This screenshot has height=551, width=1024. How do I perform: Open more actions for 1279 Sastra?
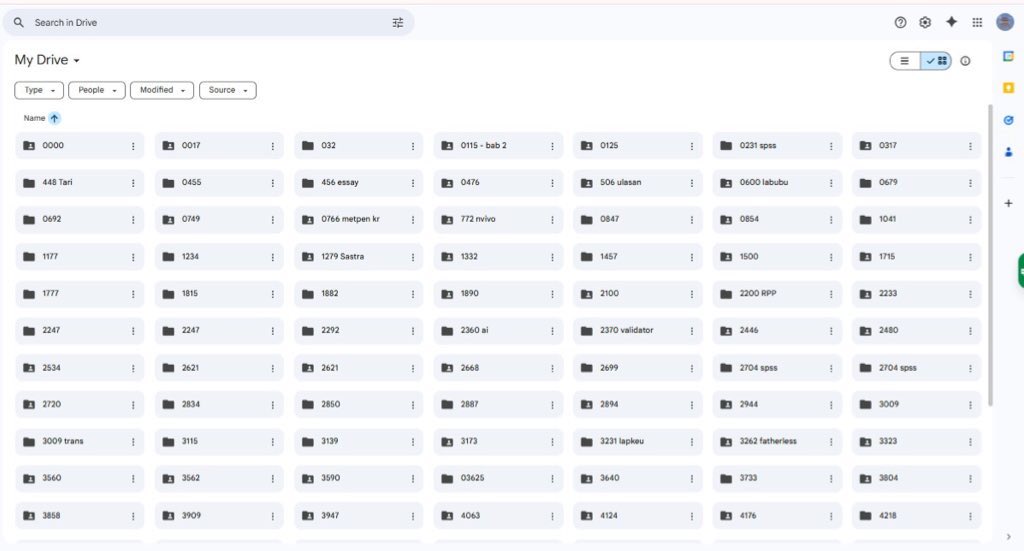[413, 257]
